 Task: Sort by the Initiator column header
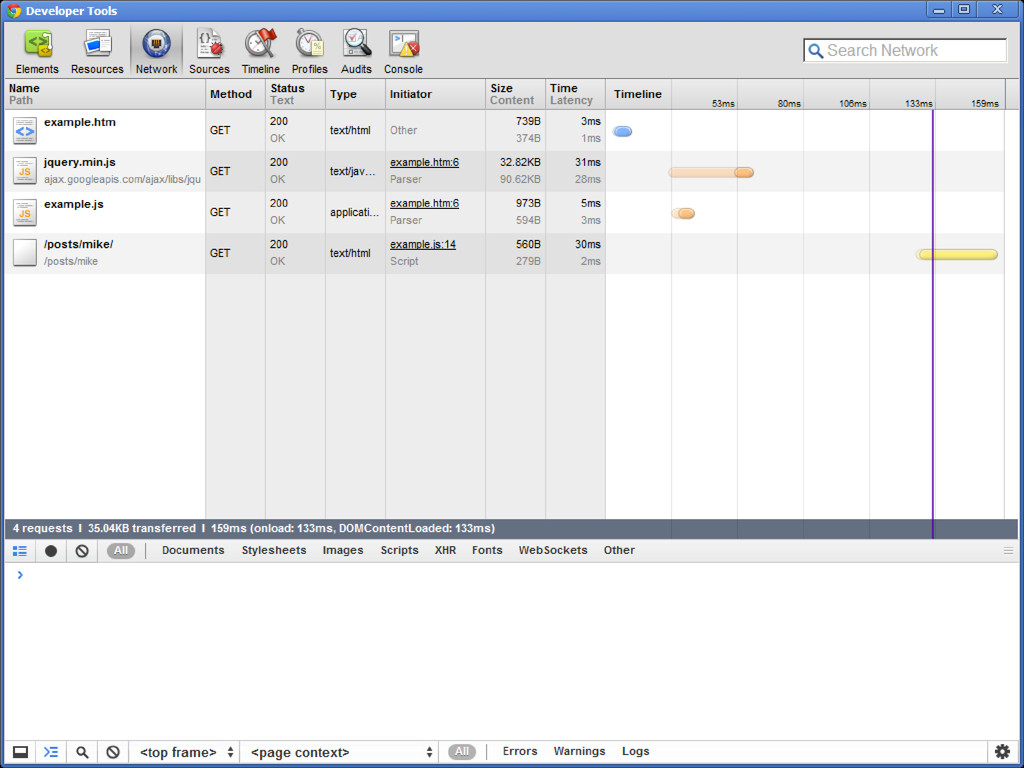435,94
